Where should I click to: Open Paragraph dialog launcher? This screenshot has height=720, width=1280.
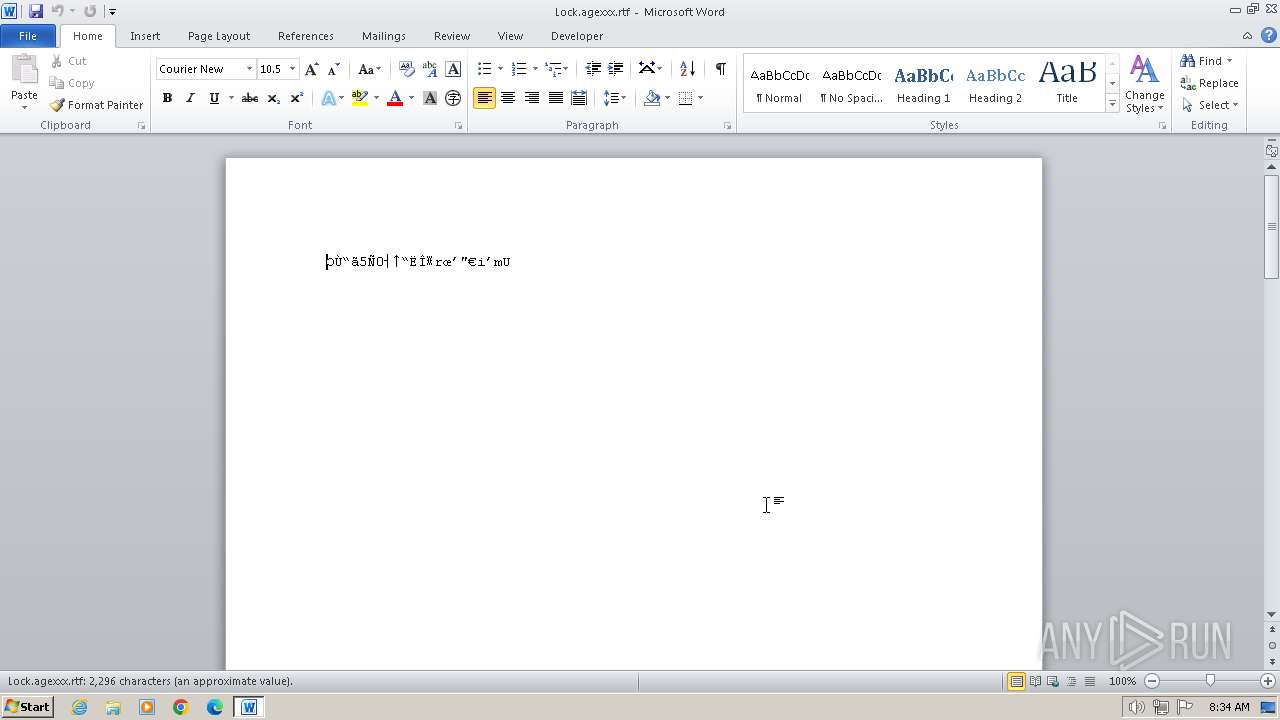click(727, 126)
